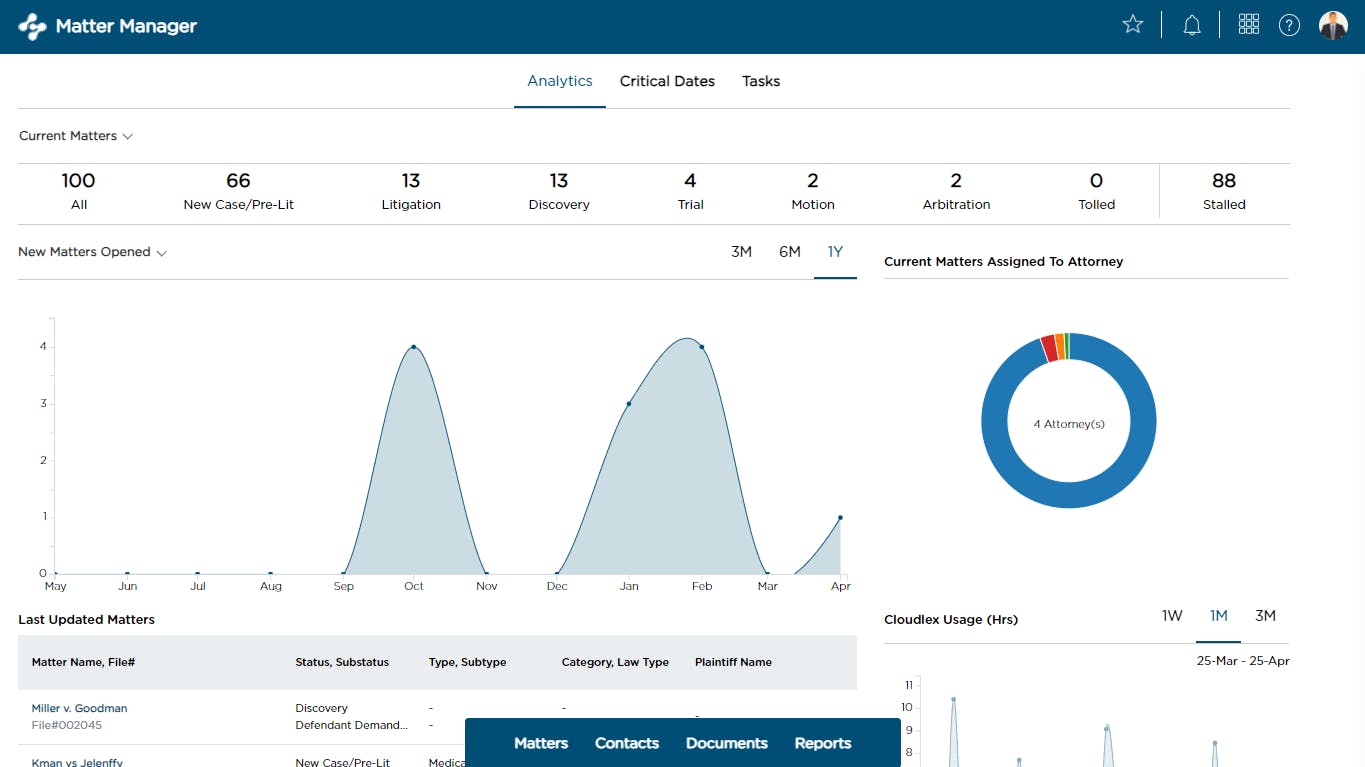Viewport: 1365px width, 767px height.
Task: Open the apps grid launcher
Action: point(1248,25)
